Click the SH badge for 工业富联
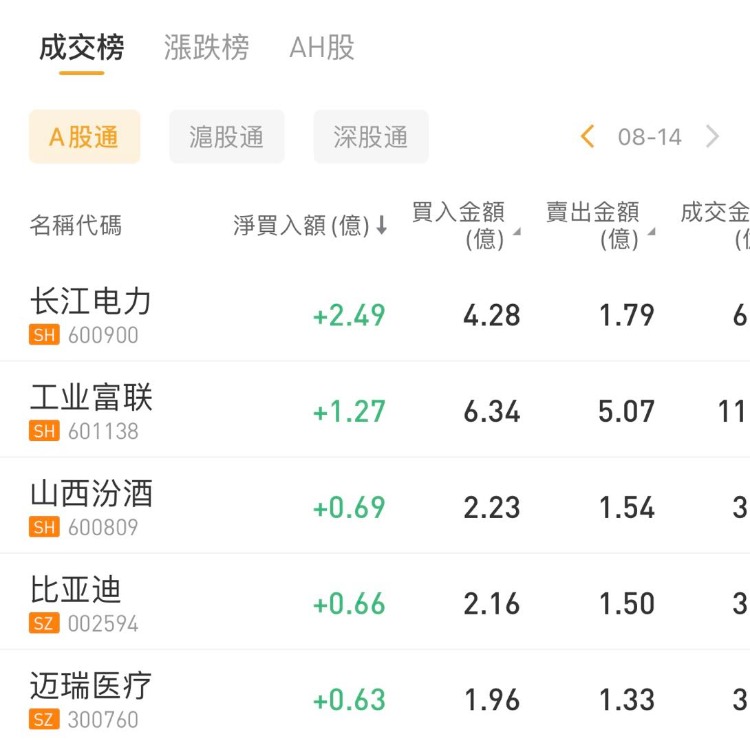 pyautogui.click(x=44, y=432)
